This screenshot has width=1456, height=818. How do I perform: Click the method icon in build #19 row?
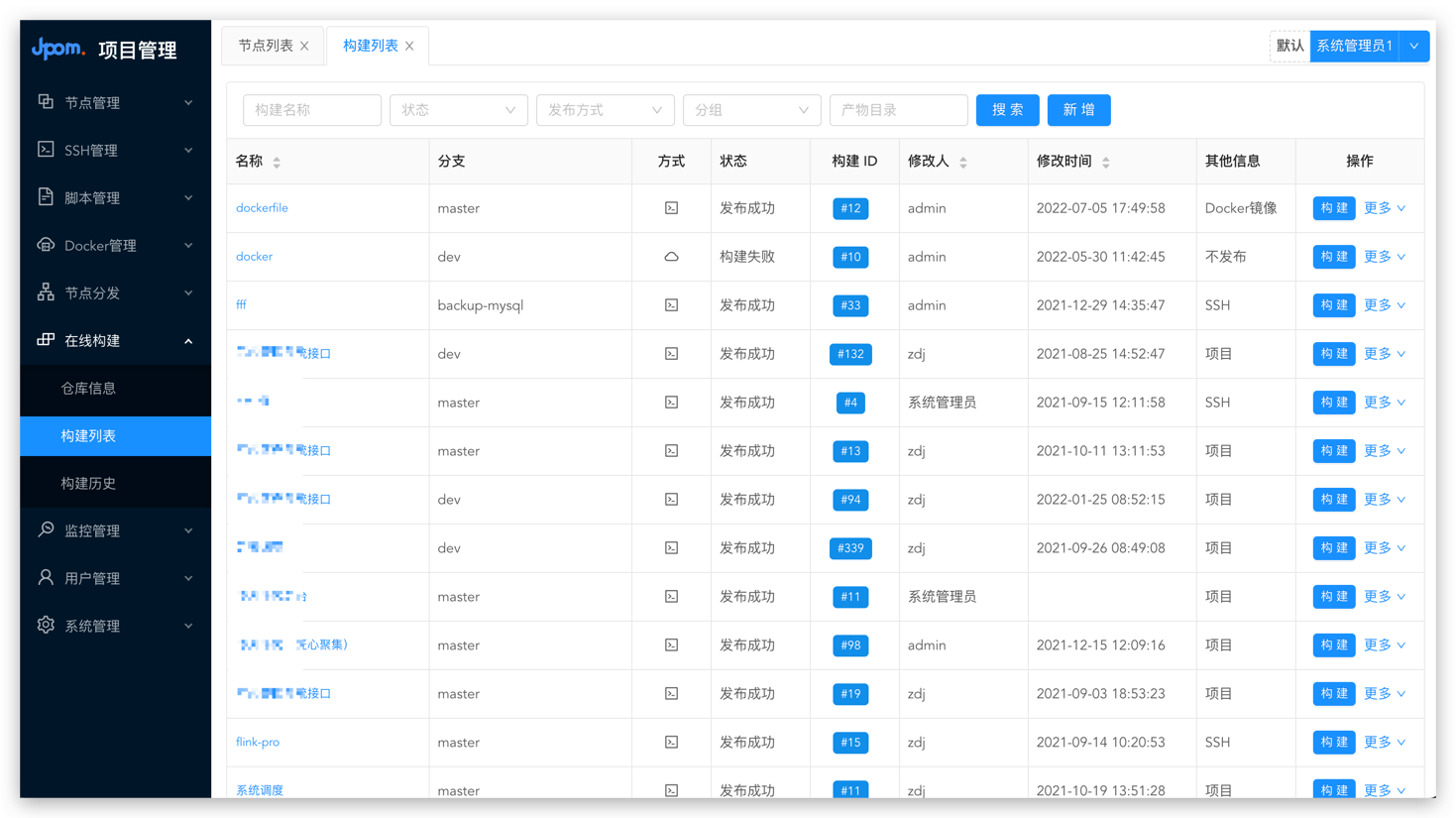pyautogui.click(x=671, y=694)
